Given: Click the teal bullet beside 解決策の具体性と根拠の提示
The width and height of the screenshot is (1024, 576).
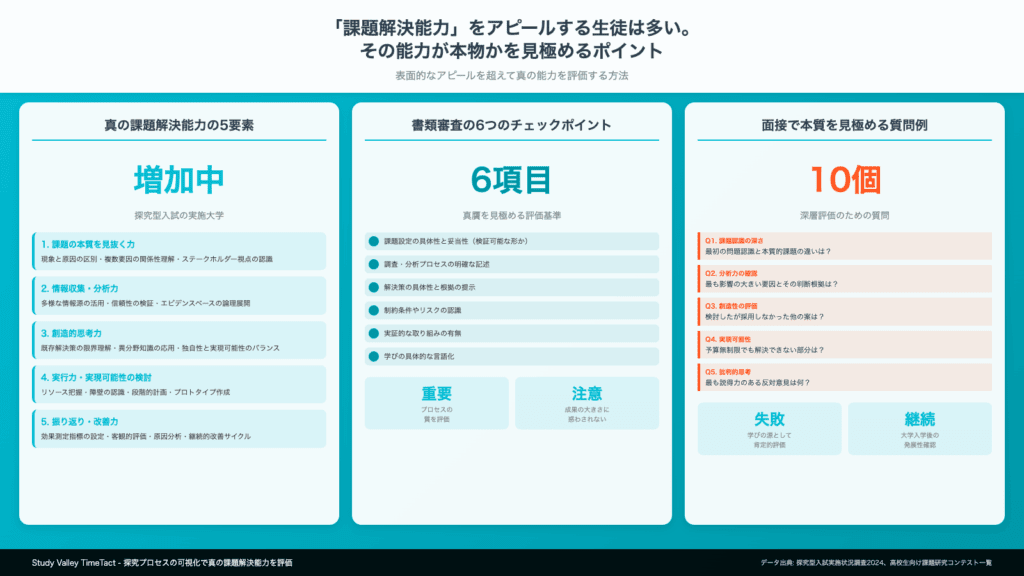Looking at the screenshot, I should pyautogui.click(x=374, y=288).
